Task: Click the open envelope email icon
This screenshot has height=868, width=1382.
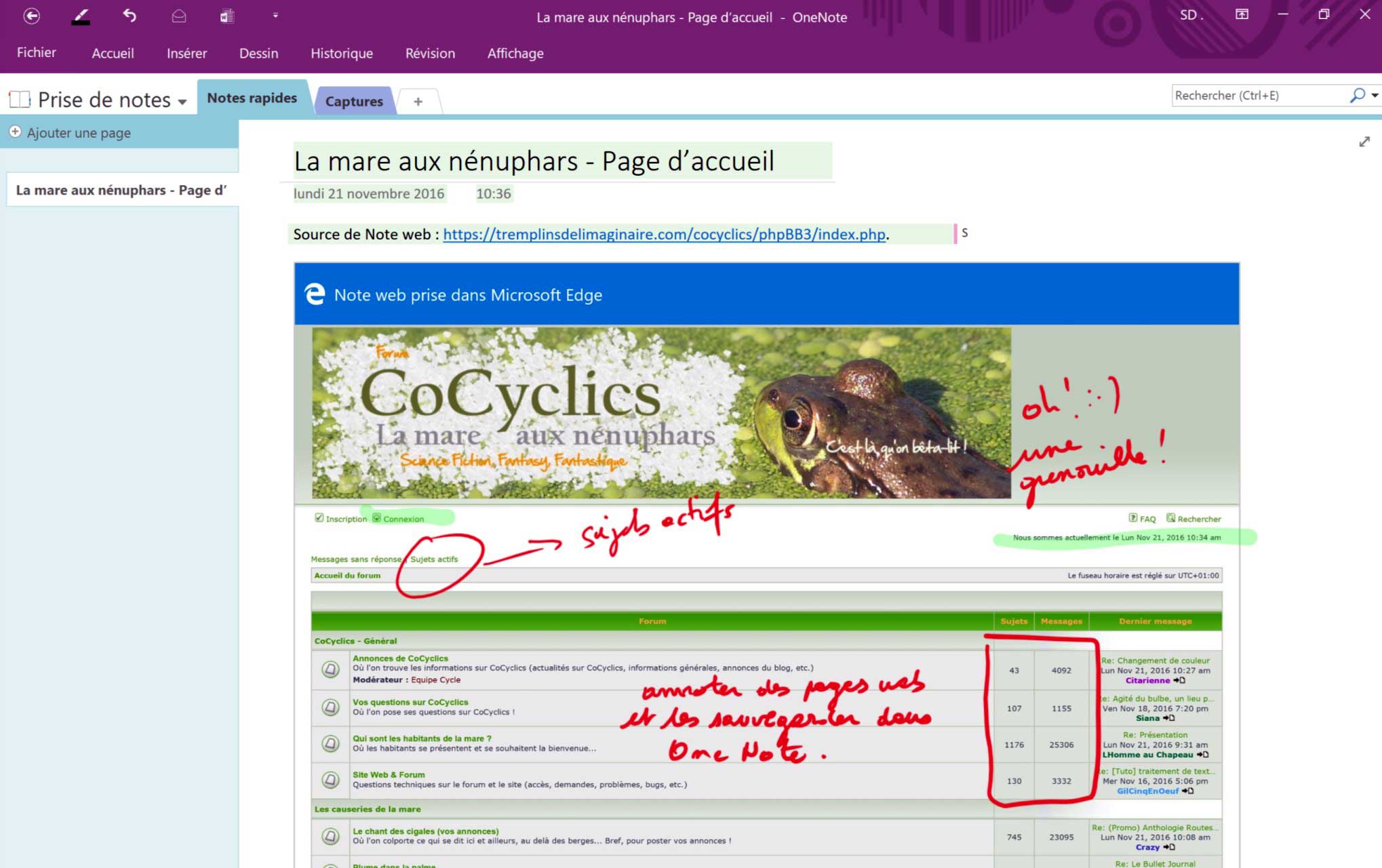Action: [179, 16]
